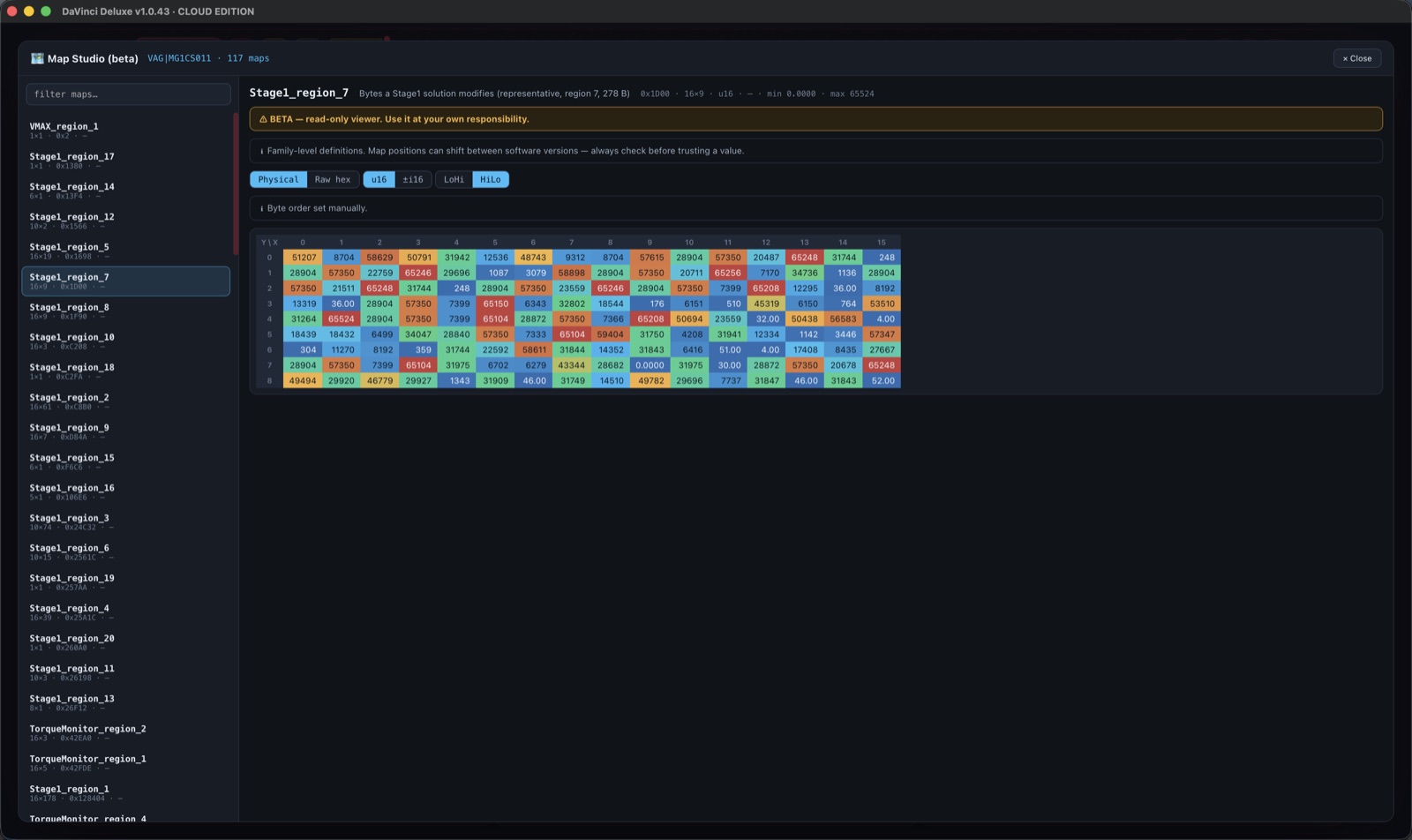
Task: Click the map list scrollbar
Action: tap(236, 184)
